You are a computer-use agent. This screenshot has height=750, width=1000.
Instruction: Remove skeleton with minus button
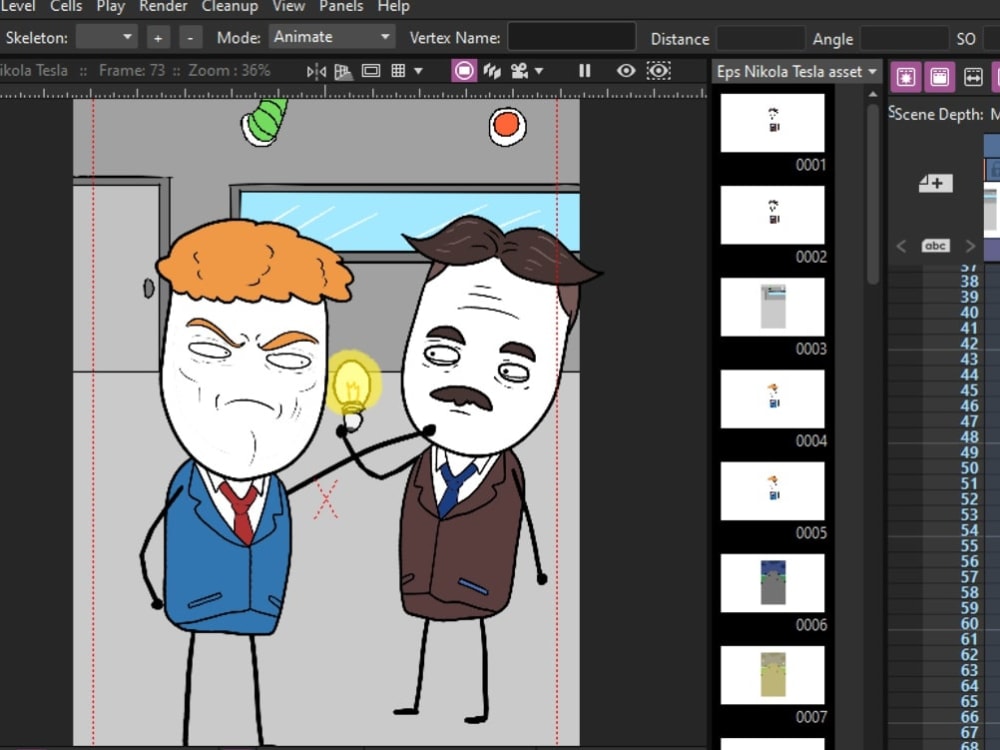190,38
